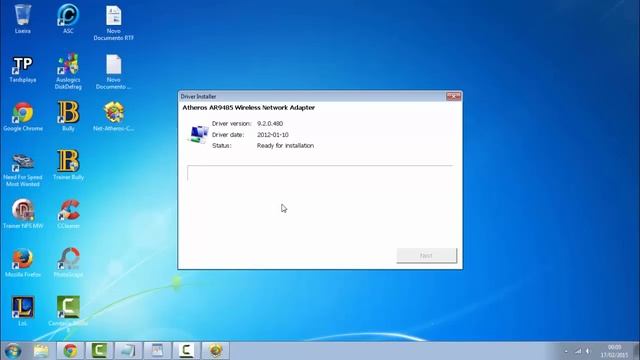This screenshot has width=640, height=360.
Task: Click the Driver Installer title bar text
Action: click(x=198, y=97)
